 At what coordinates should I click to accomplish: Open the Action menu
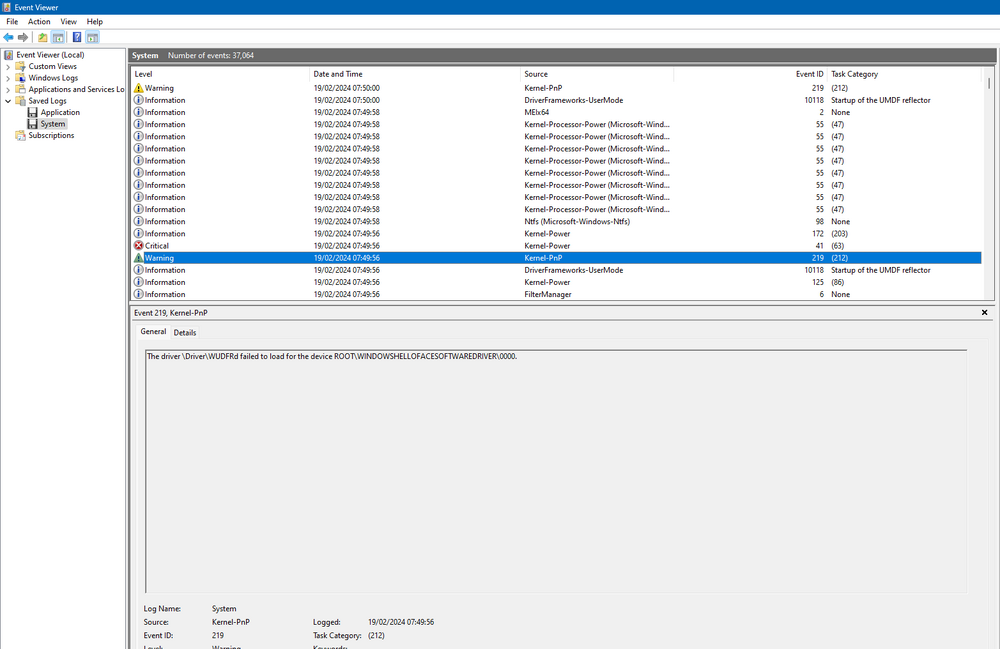click(39, 22)
